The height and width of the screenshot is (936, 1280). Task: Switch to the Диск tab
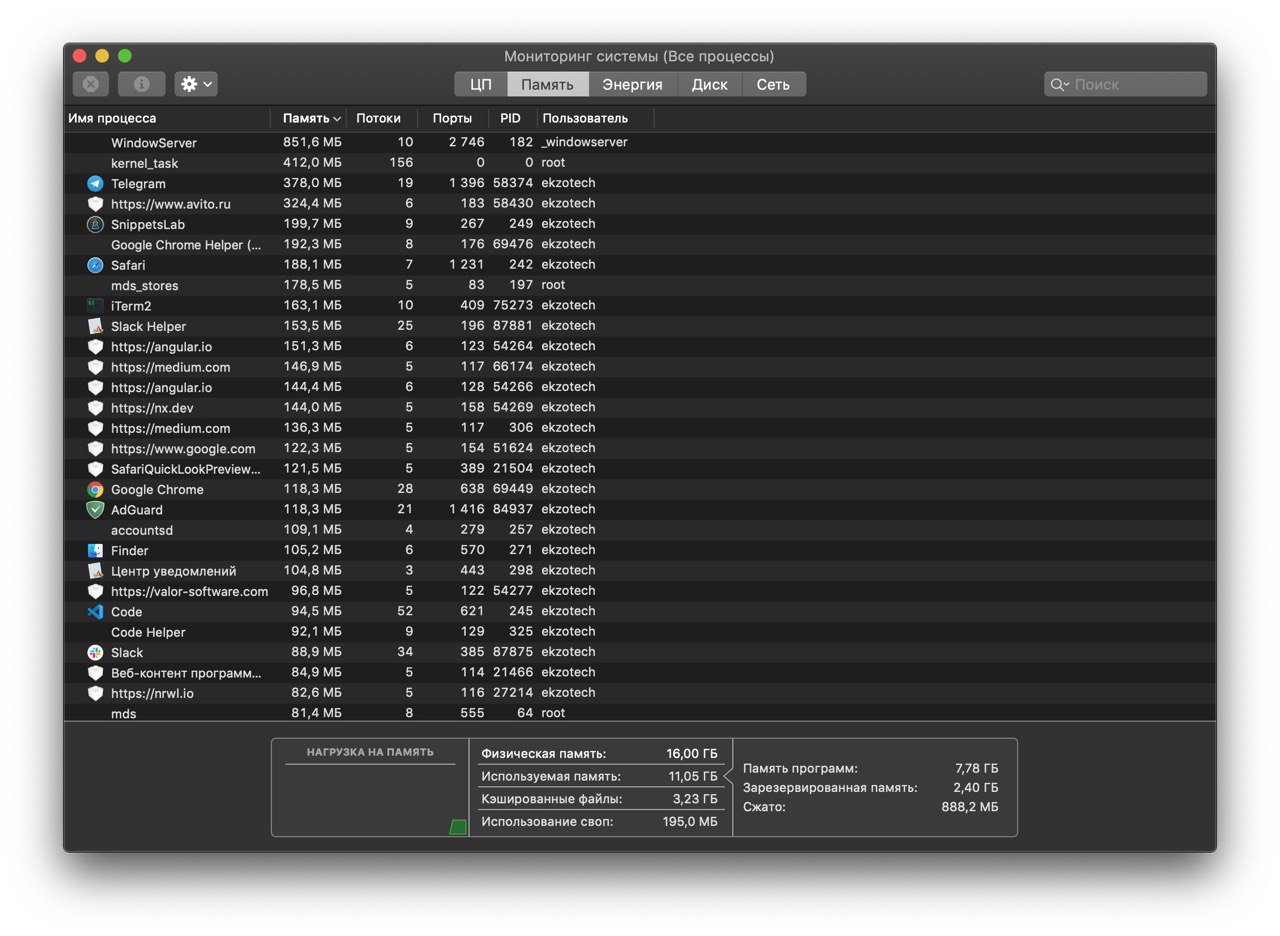(x=709, y=84)
